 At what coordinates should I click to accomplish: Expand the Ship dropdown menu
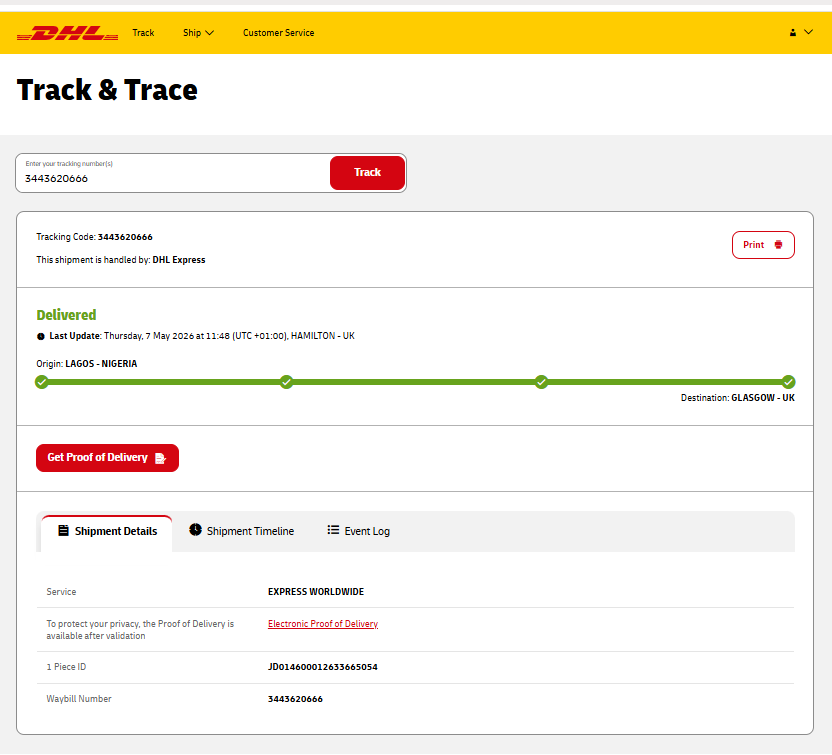pos(198,33)
